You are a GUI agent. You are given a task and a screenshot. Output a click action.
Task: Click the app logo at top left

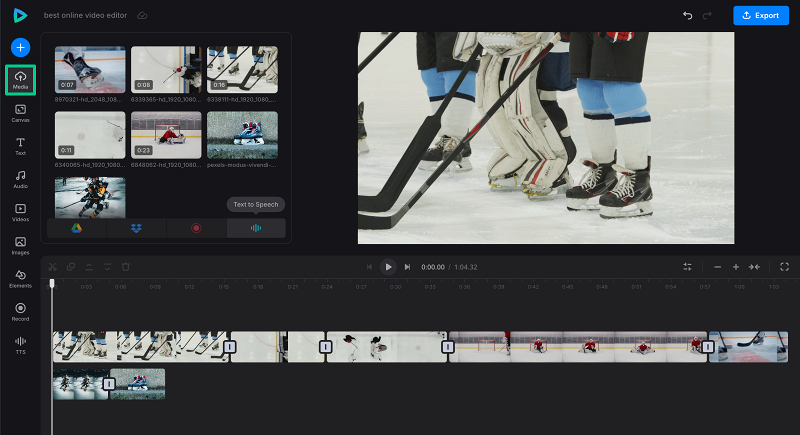pos(20,15)
